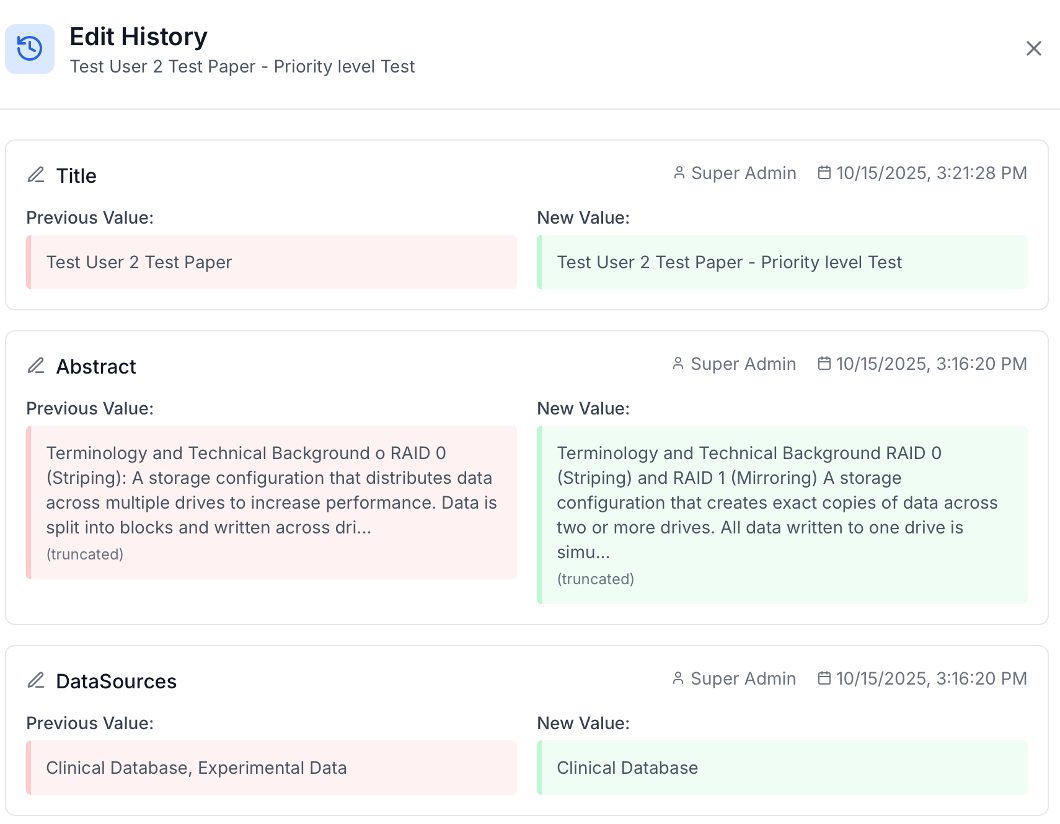Select the previous Title value text
Viewport: 1060px width, 824px height.
click(139, 262)
